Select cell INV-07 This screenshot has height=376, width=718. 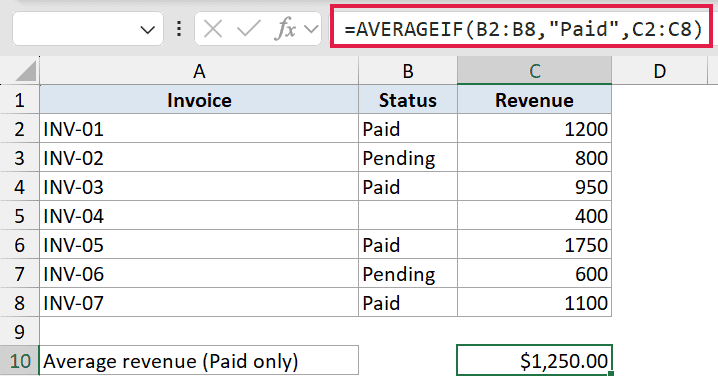(x=199, y=302)
